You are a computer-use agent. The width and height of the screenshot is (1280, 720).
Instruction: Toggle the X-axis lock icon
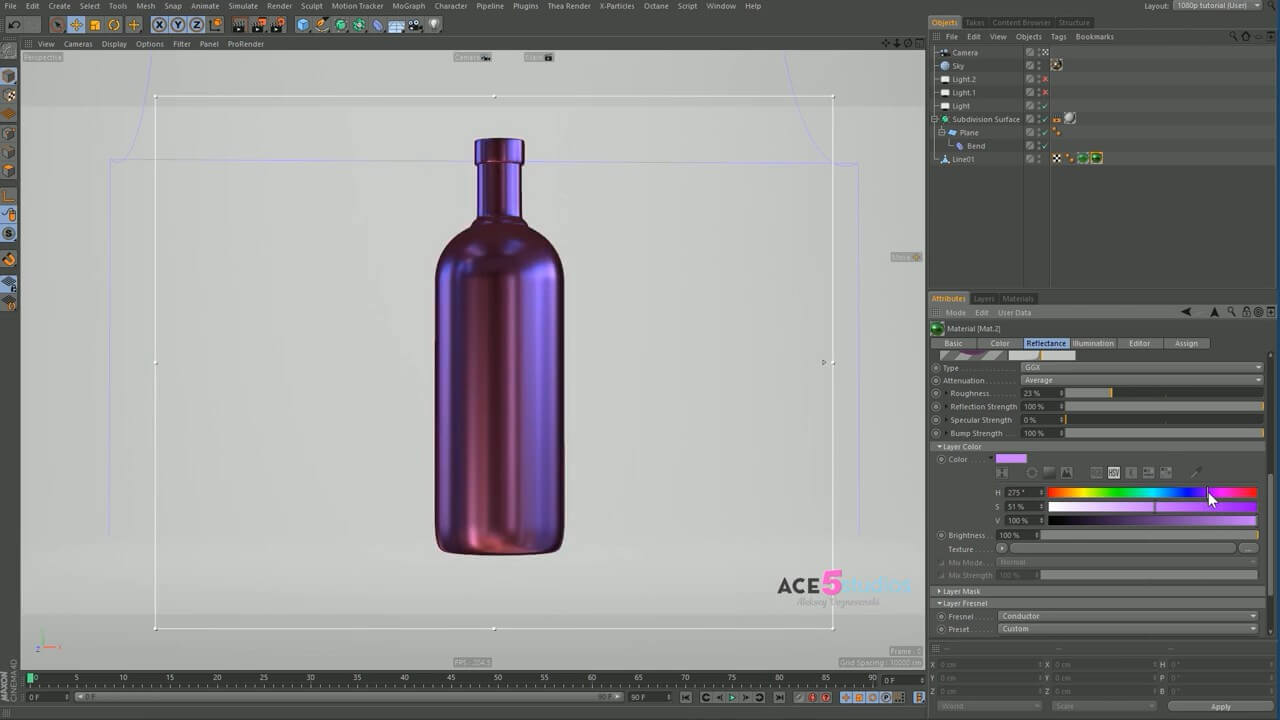(159, 25)
